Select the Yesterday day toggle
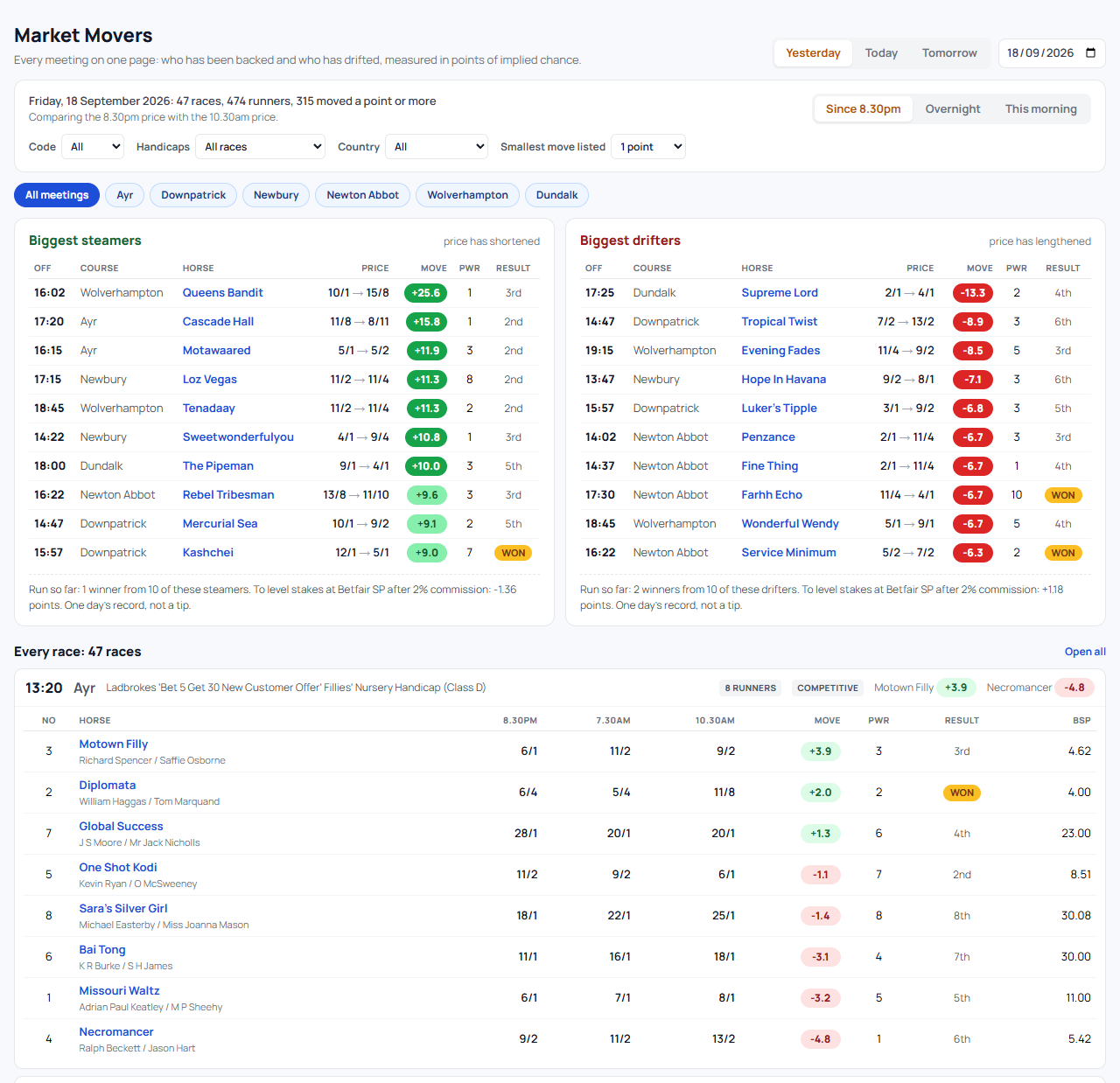 coord(813,53)
